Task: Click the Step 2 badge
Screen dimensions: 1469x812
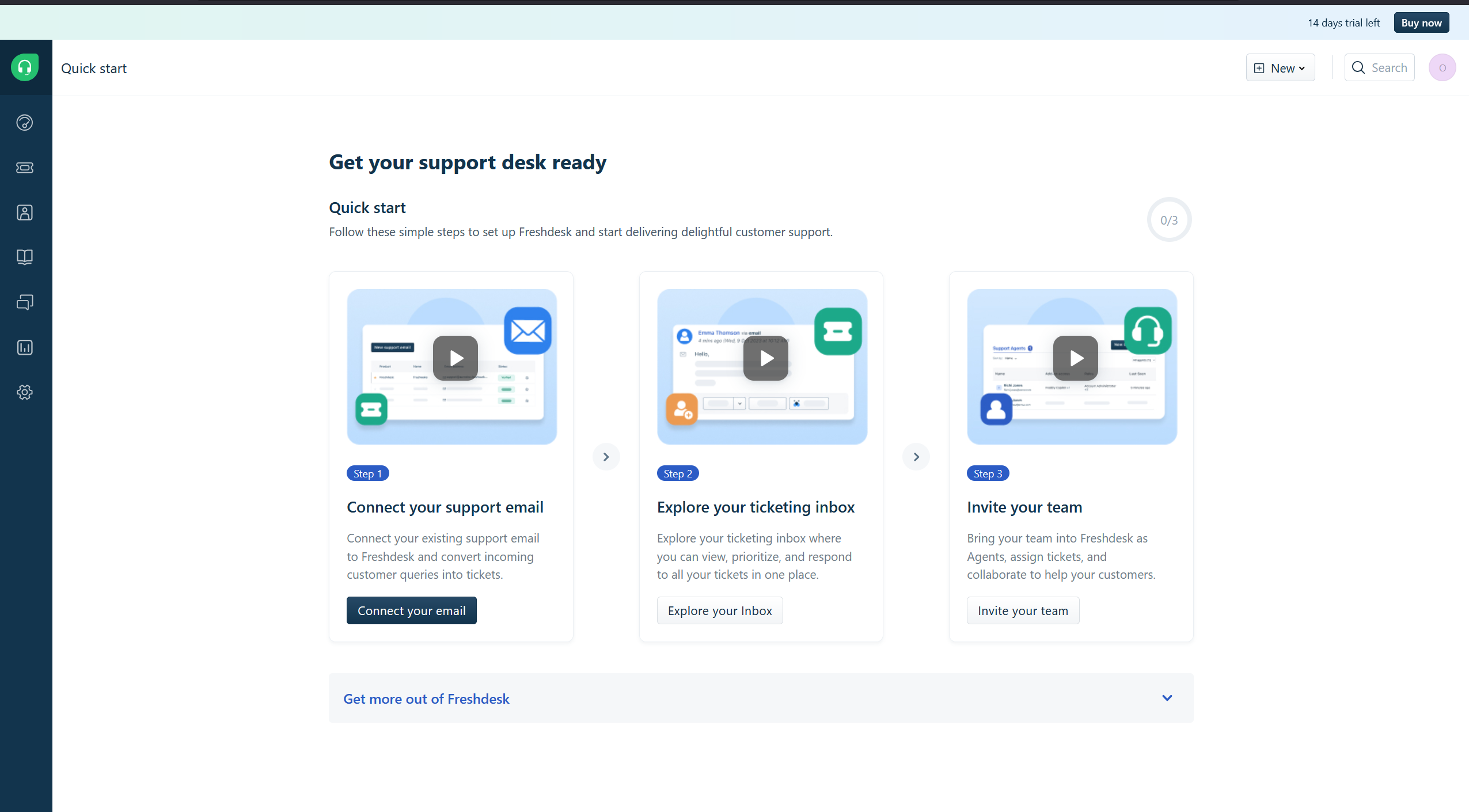Action: (678, 473)
